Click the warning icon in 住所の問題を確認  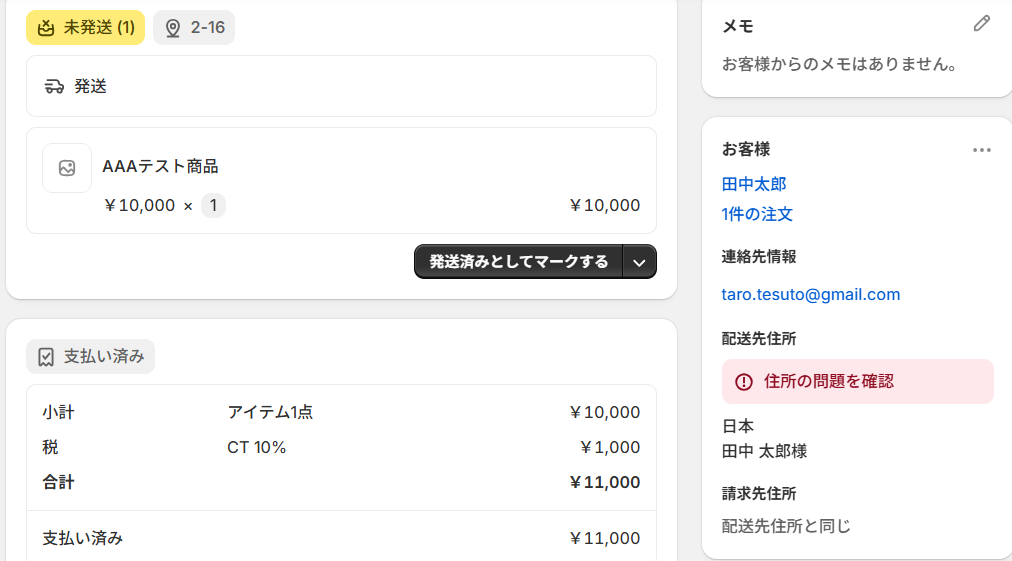pos(744,382)
